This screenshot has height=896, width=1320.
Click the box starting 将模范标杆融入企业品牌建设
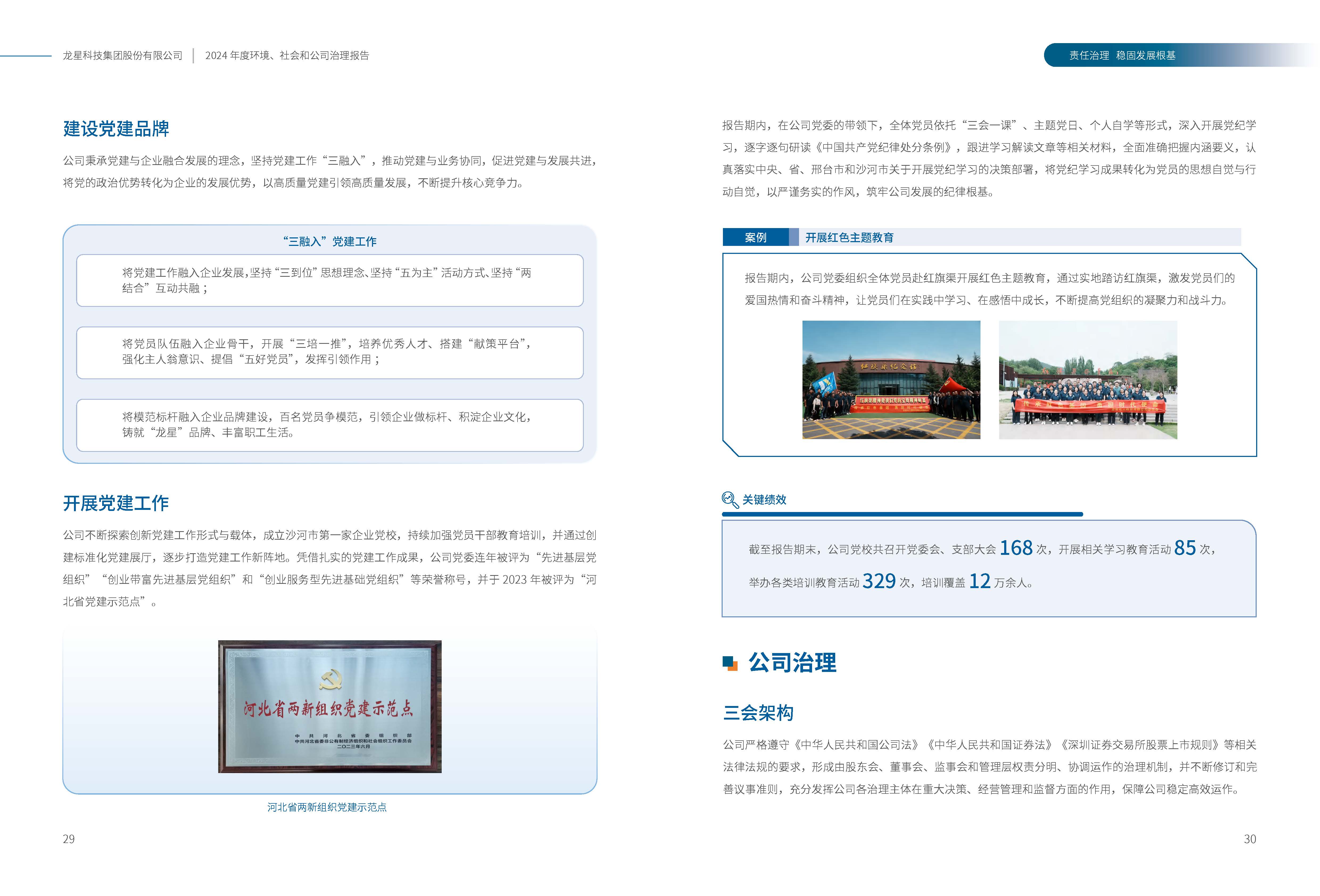(330, 426)
